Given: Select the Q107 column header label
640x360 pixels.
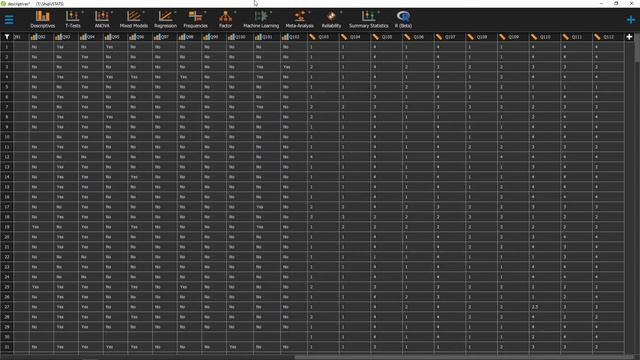Looking at the screenshot, I should 450,37.
